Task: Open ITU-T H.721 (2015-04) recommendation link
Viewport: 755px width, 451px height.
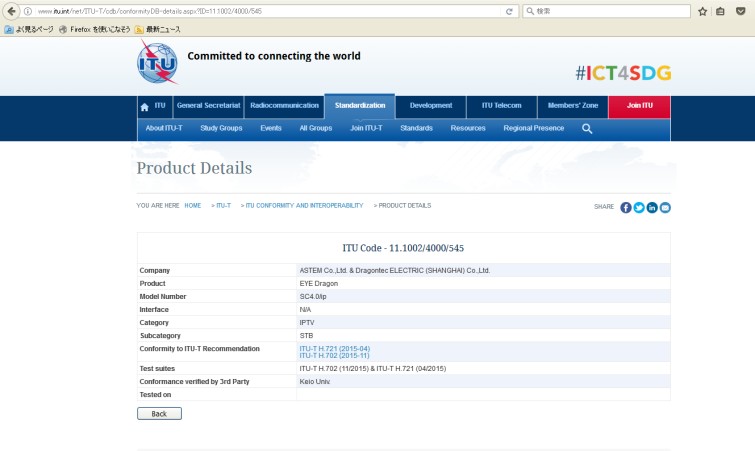Action: pyautogui.click(x=328, y=347)
